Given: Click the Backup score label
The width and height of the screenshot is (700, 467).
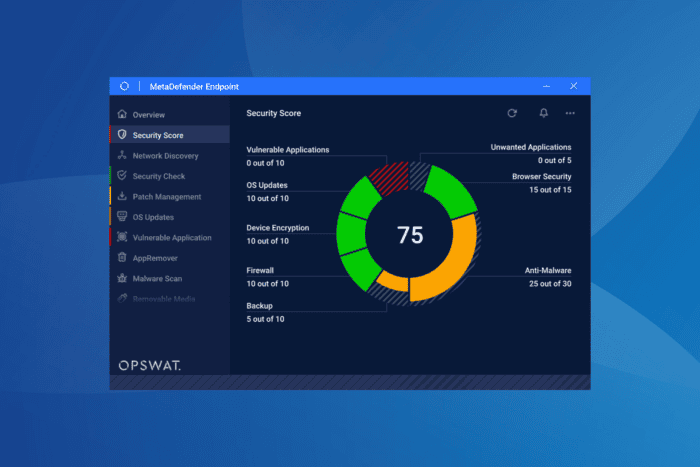Looking at the screenshot, I should click(259, 306).
